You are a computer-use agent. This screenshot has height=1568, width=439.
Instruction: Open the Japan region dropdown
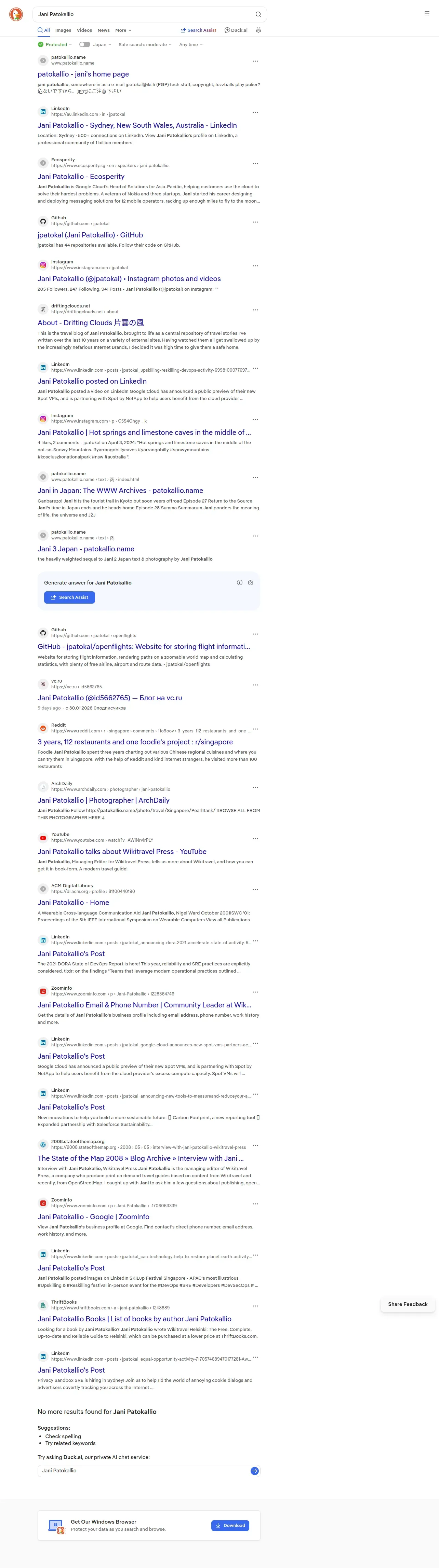(102, 44)
